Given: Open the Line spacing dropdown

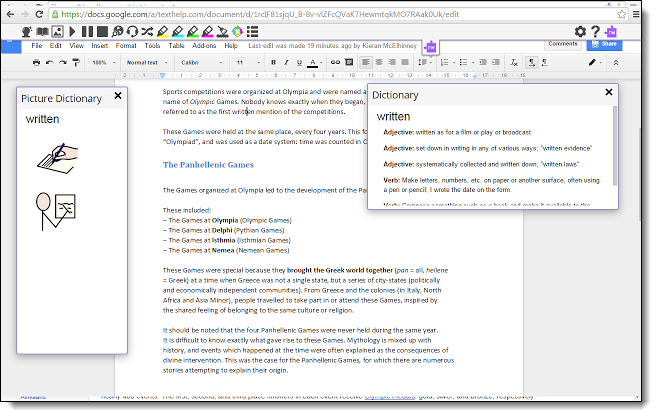Looking at the screenshot, I should point(424,62).
